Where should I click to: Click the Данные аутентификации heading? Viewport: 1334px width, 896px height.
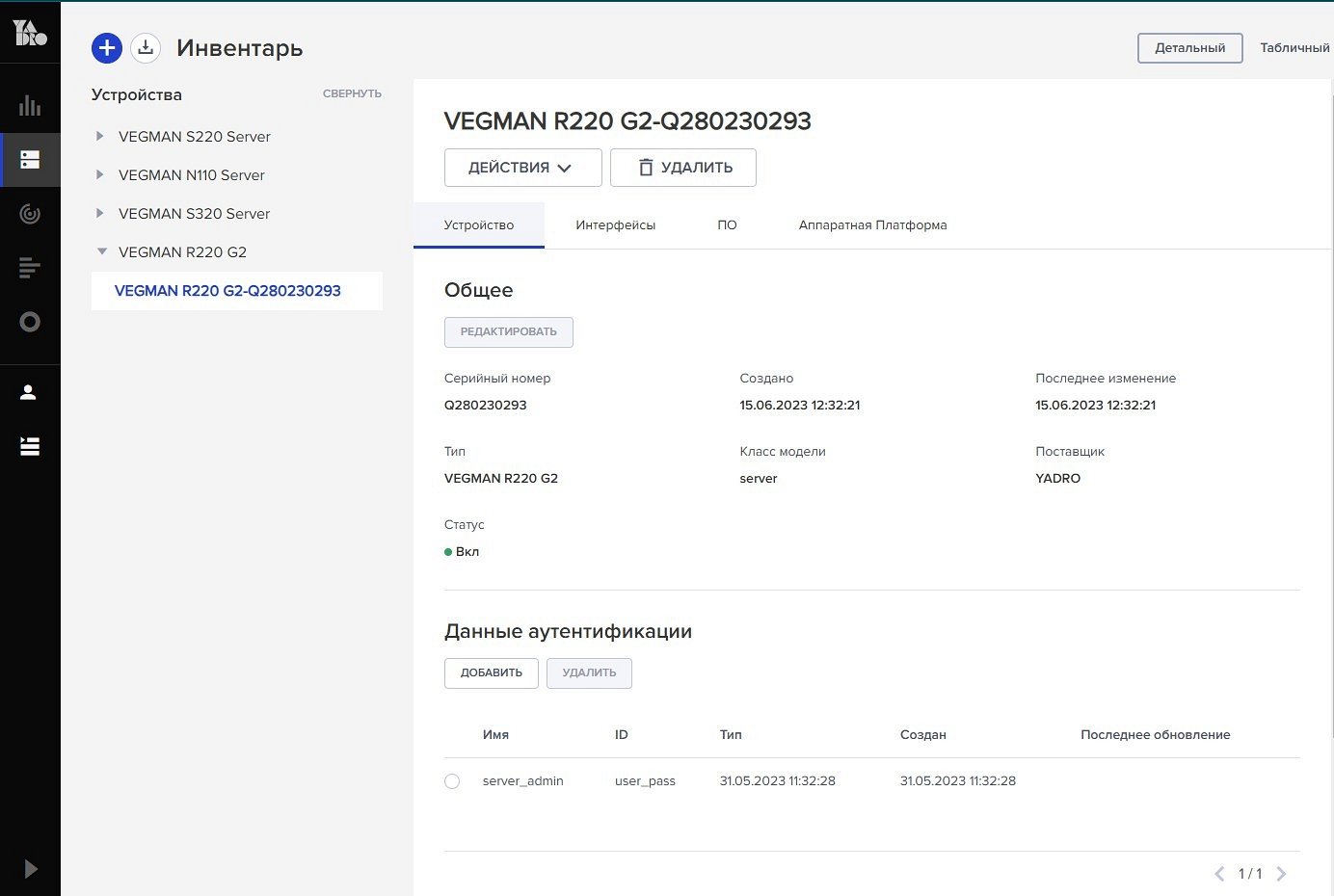tap(569, 632)
